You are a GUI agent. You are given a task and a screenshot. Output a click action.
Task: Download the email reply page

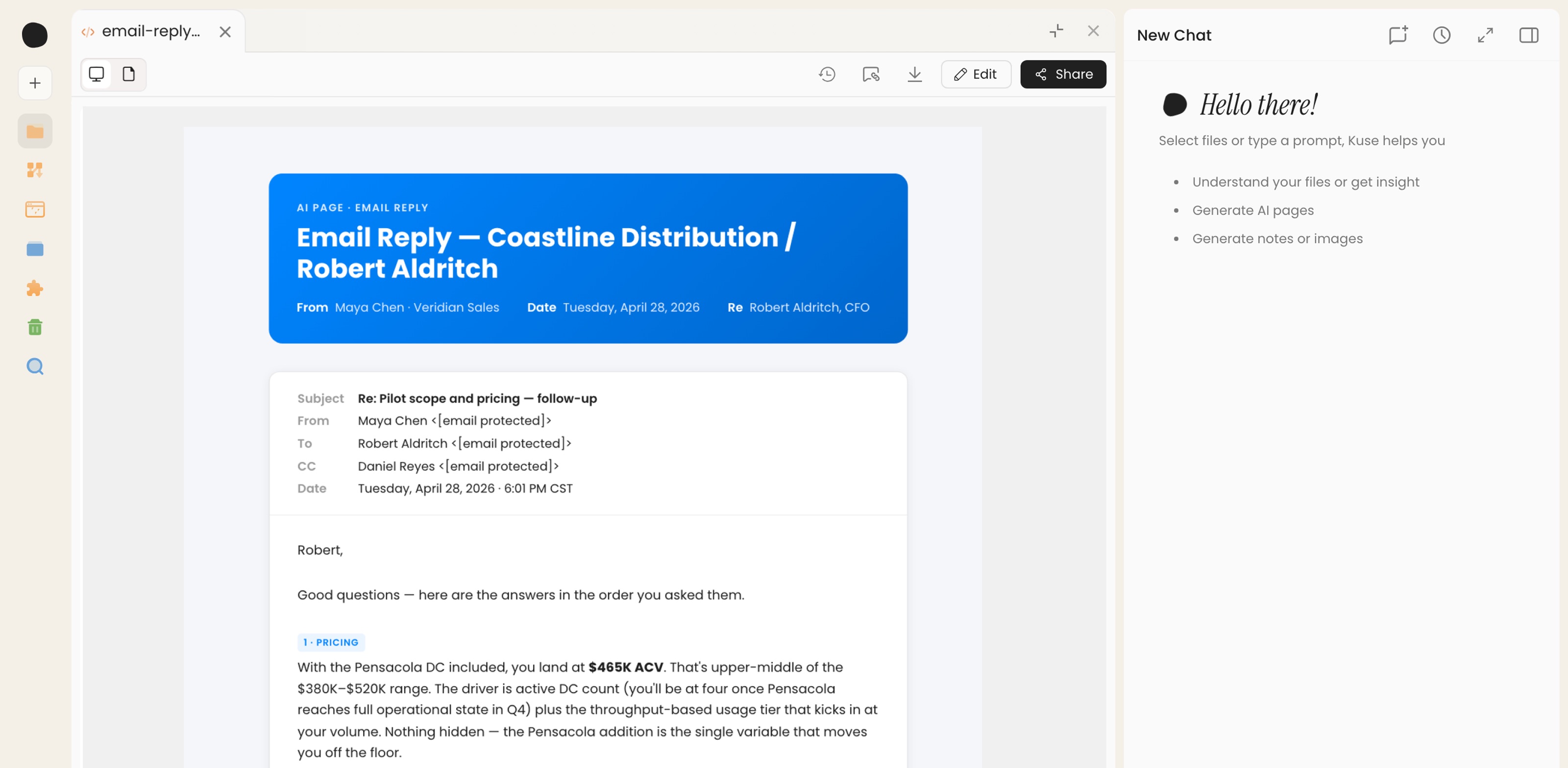click(914, 74)
